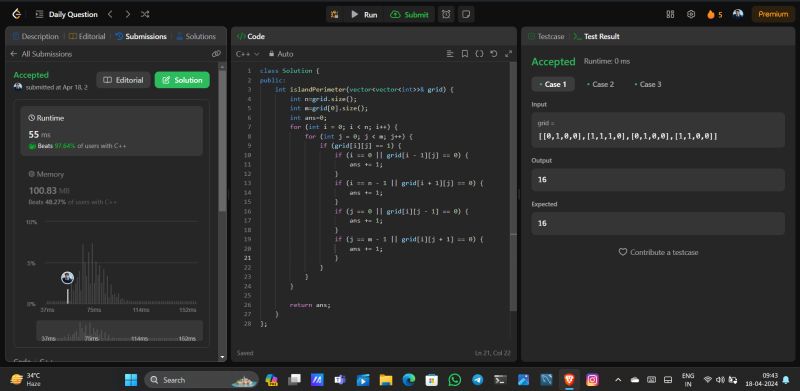Switch to the Editorial tab
800x391 pixels.
pyautogui.click(x=87, y=36)
